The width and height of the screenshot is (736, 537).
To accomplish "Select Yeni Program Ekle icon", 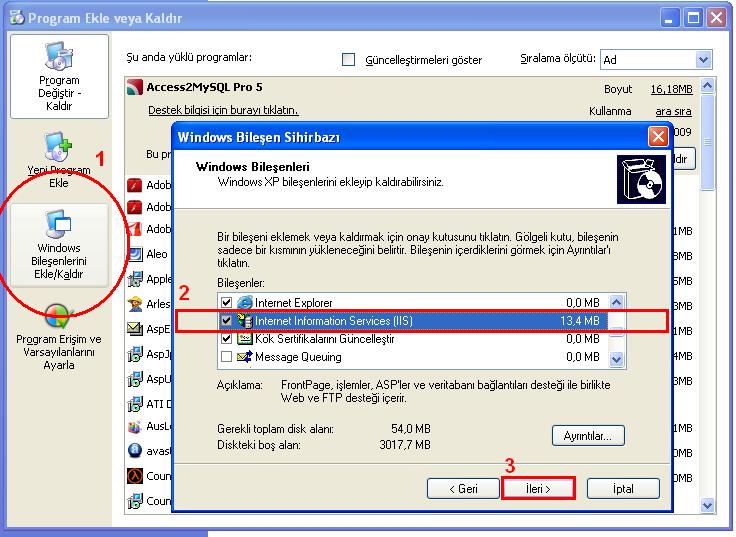I will coord(58,146).
